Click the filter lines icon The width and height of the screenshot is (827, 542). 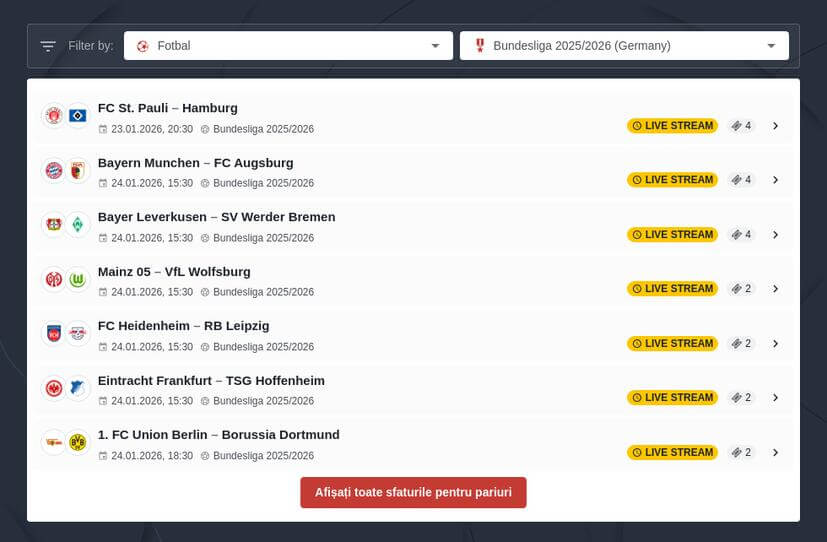pyautogui.click(x=48, y=46)
